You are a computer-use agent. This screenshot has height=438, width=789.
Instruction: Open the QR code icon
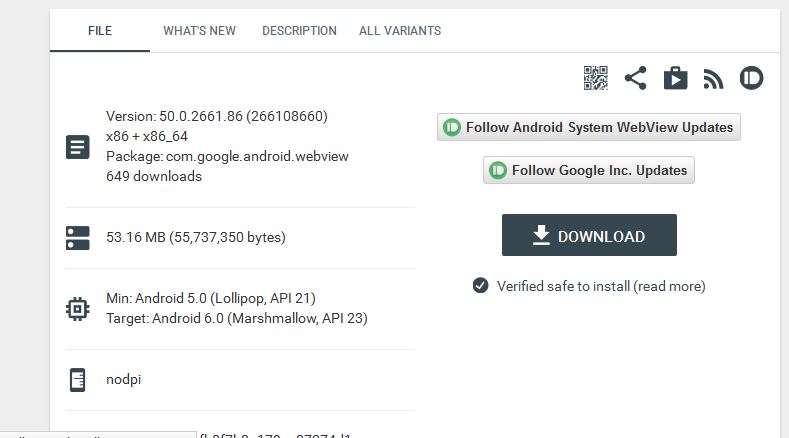[x=596, y=78]
